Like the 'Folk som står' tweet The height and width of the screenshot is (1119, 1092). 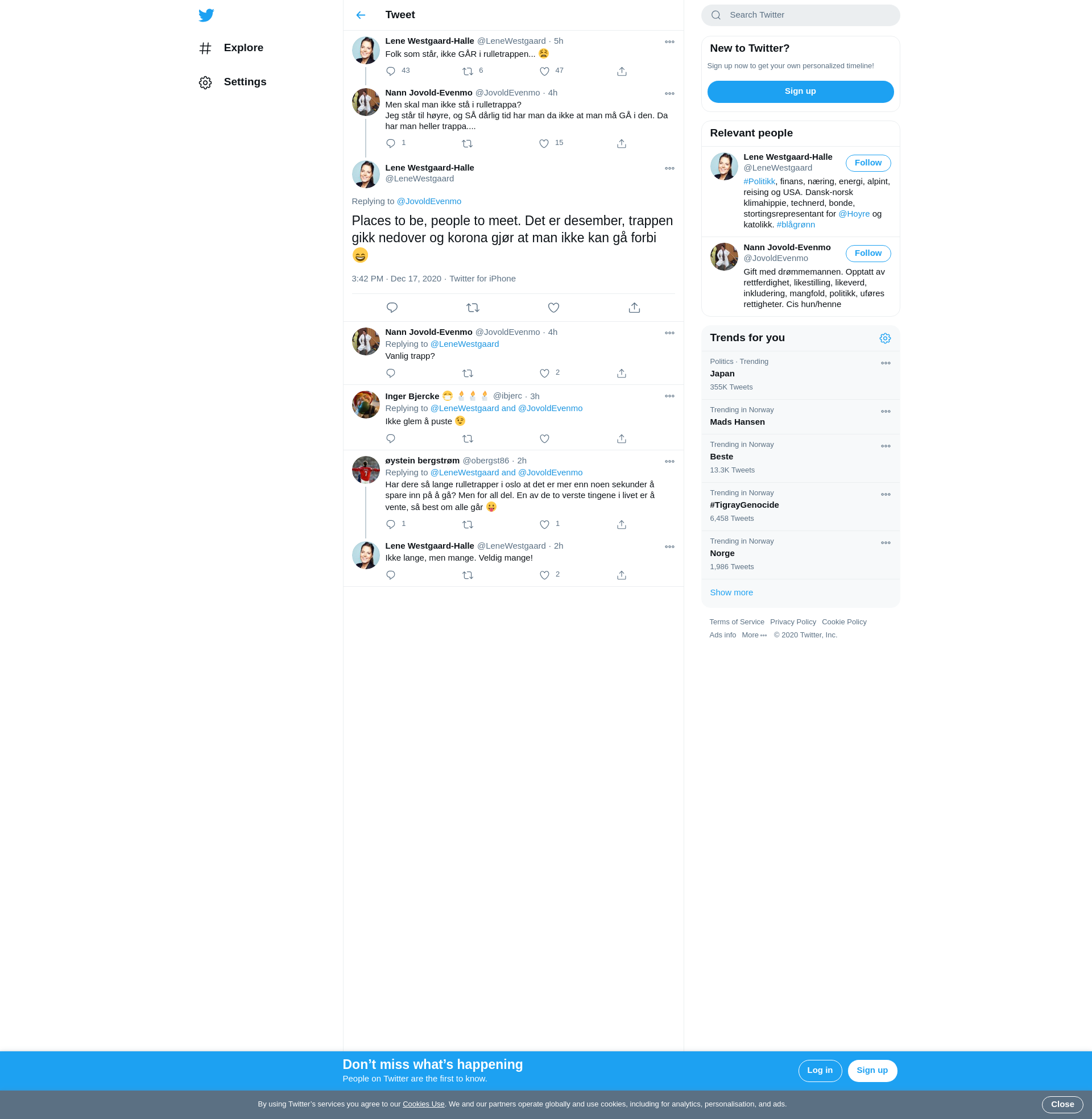tap(544, 72)
